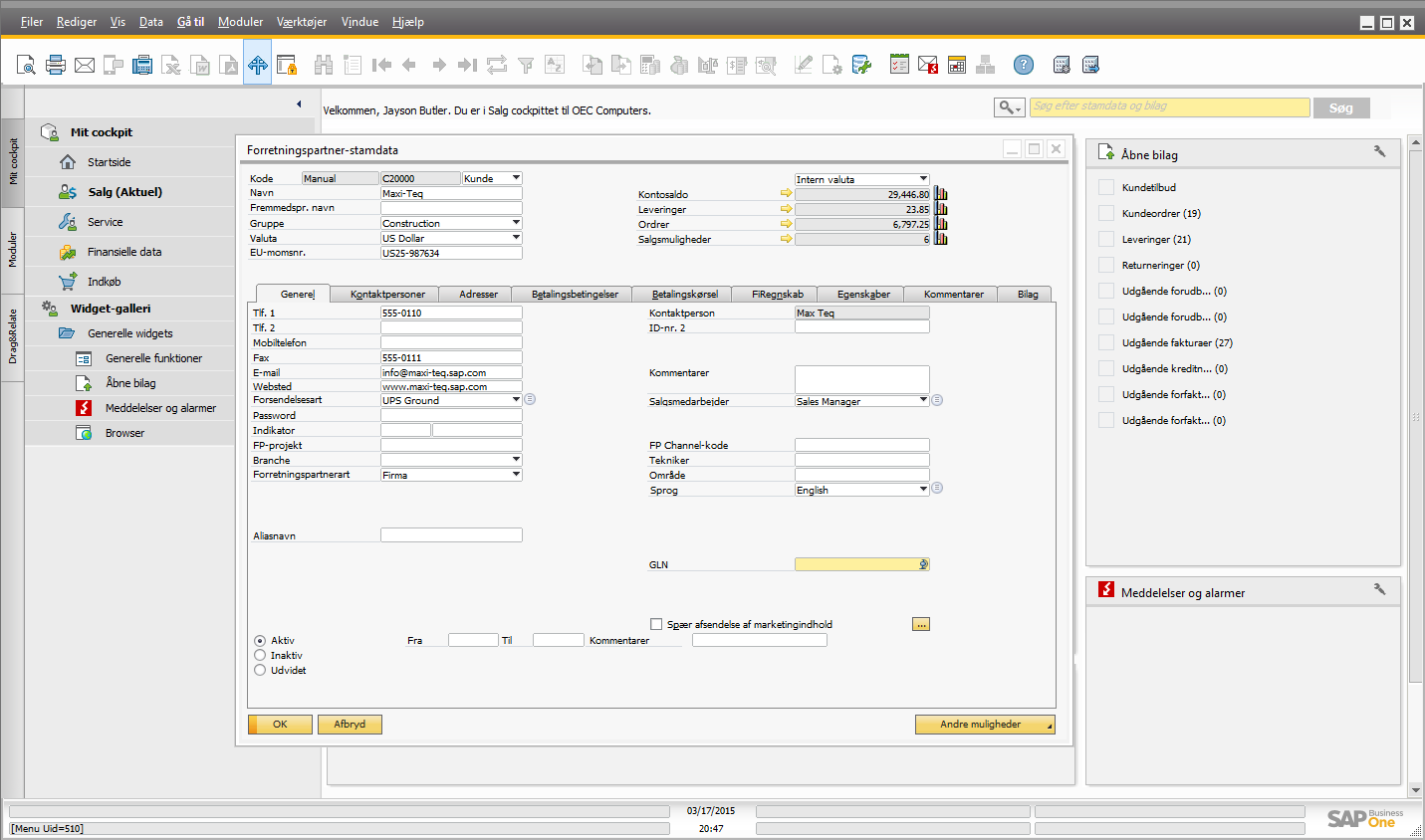Check 'Spær afsendelse af marketingindhold' box
The image size is (1425, 840).
click(656, 625)
